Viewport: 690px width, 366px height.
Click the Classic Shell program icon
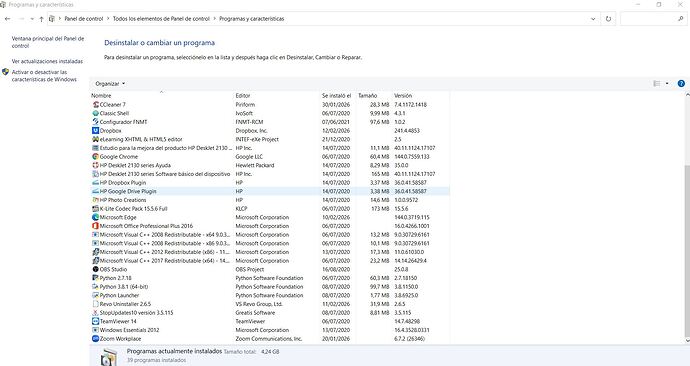click(x=95, y=113)
